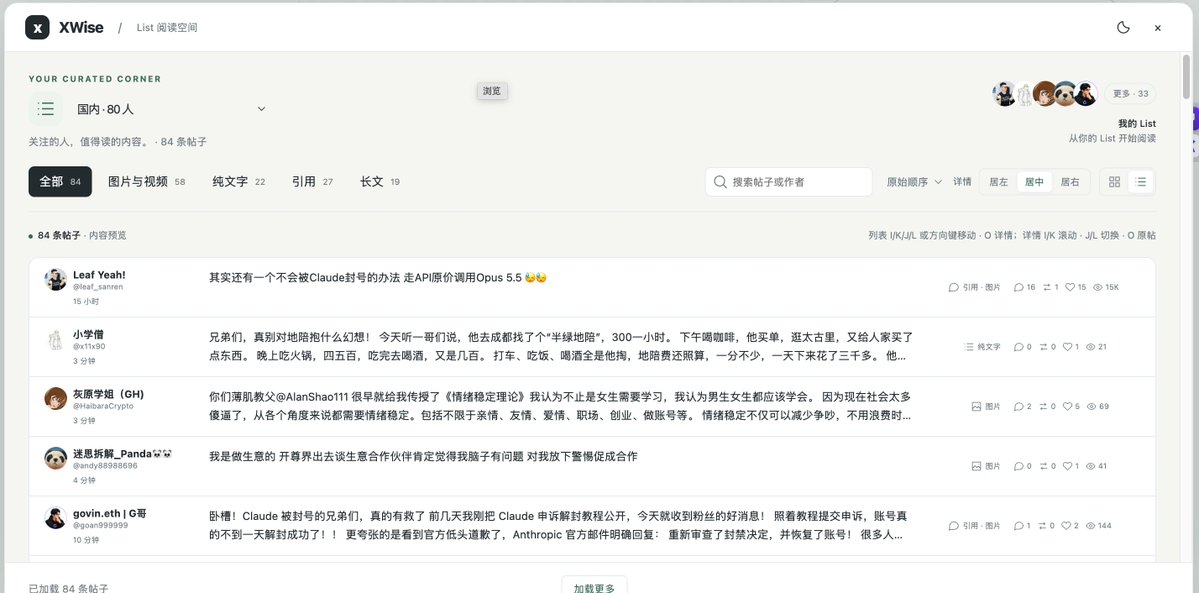Click the vertical scrollbar thumb
Image resolution: width=1199 pixels, height=593 pixels.
tap(1186, 77)
